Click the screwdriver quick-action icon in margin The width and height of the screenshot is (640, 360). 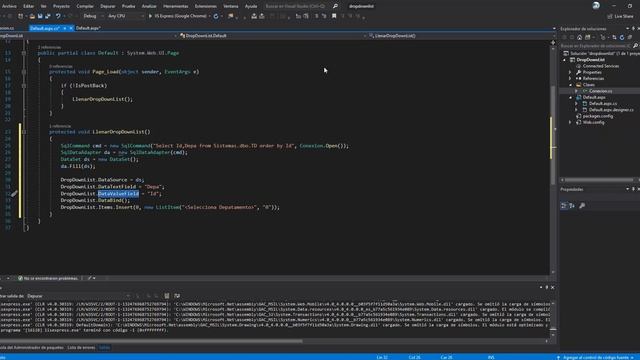click(14, 193)
